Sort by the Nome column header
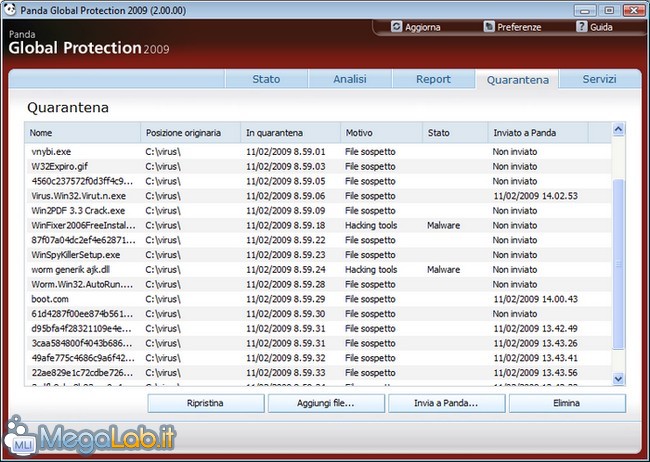The height and width of the screenshot is (462, 650). 82,133
